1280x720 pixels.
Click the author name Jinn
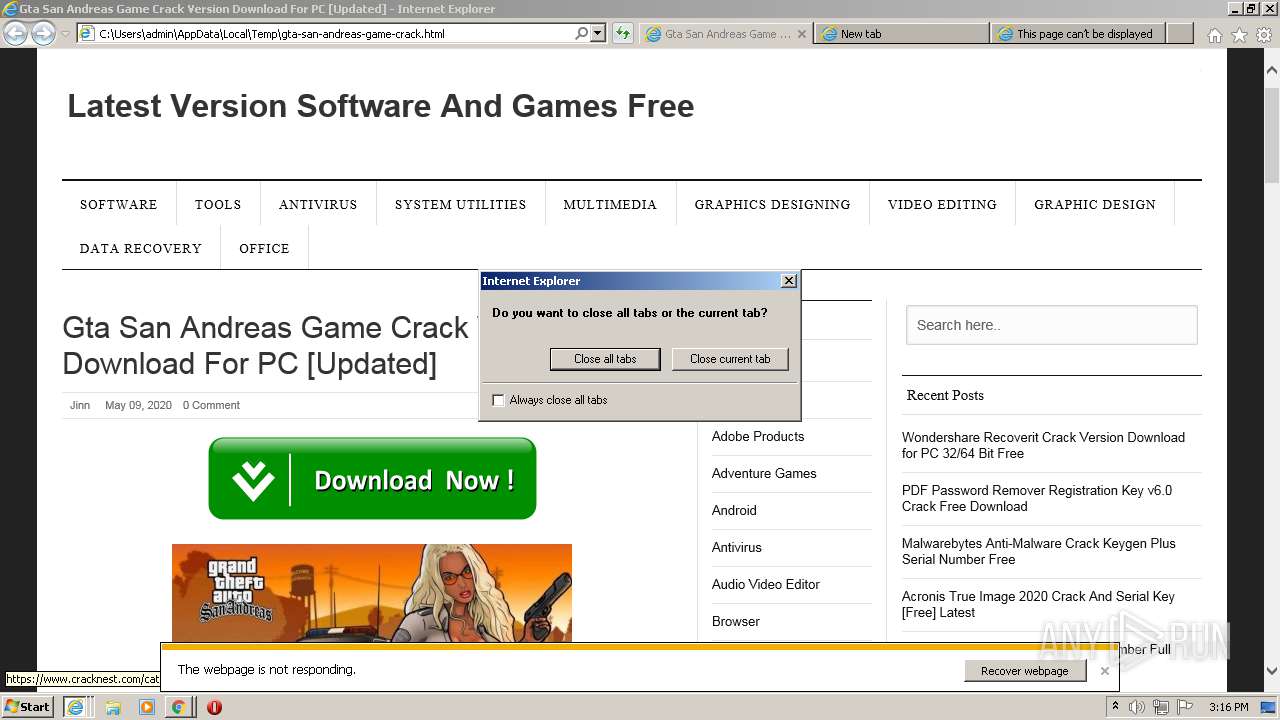point(80,405)
